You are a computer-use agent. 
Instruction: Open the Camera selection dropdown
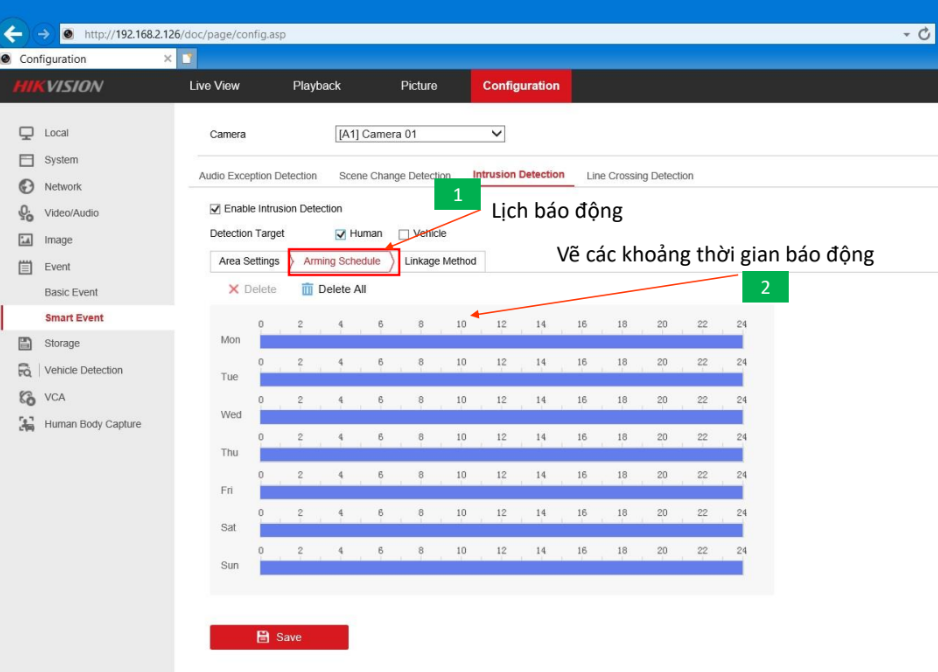point(420,134)
